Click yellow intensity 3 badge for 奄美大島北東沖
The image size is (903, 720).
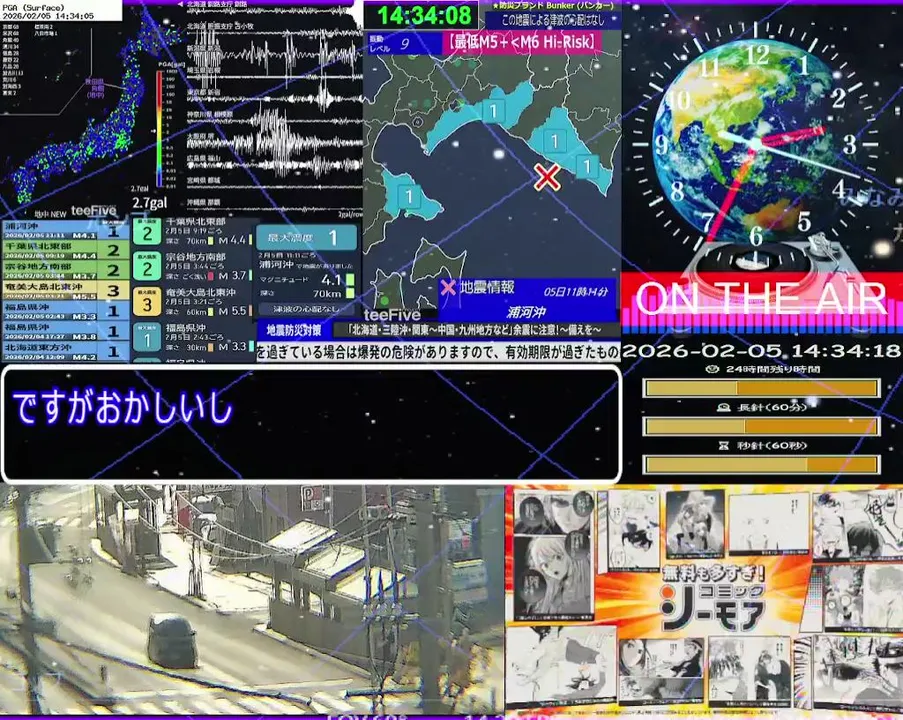tap(147, 303)
